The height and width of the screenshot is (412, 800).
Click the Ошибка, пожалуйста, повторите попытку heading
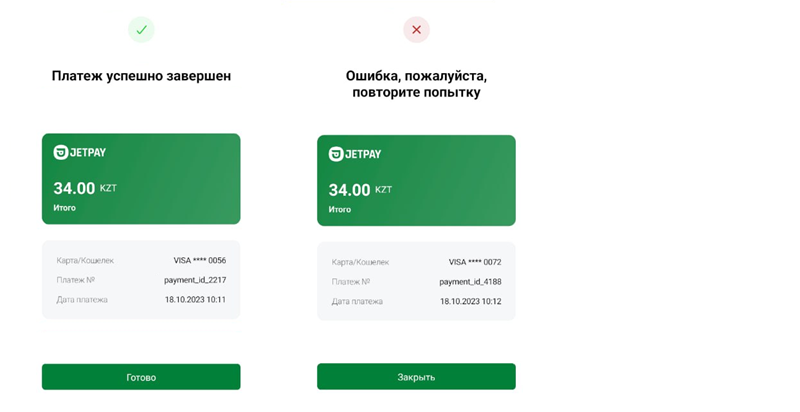416,84
